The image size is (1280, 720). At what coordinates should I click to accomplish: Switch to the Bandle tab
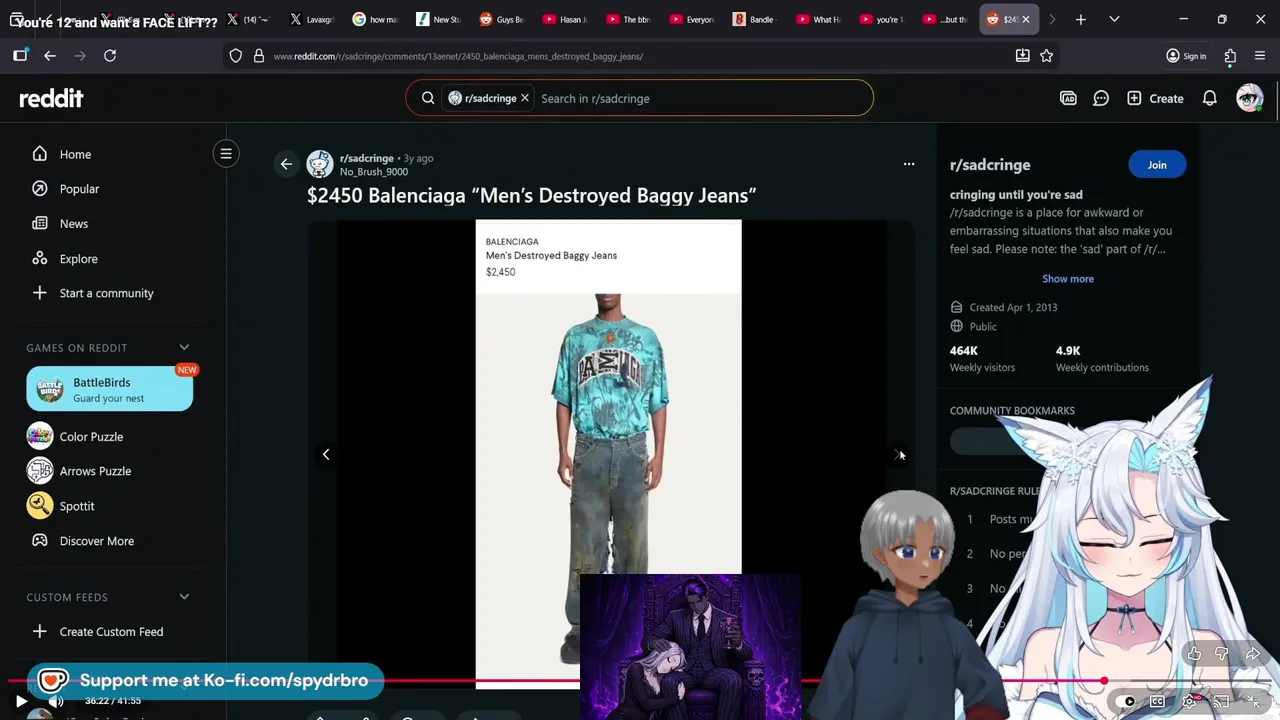pyautogui.click(x=754, y=19)
